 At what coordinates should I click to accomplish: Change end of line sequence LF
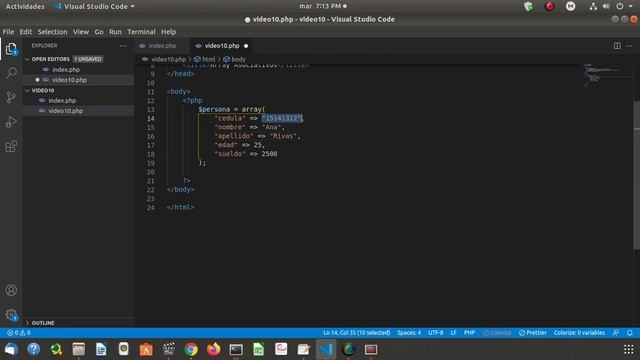(x=453, y=333)
